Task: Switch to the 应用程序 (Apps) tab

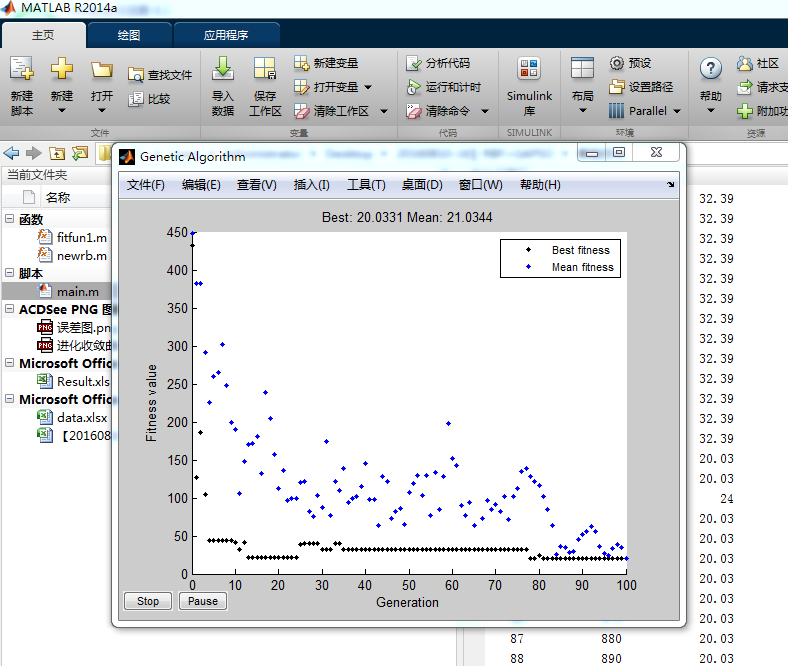Action: [226, 35]
